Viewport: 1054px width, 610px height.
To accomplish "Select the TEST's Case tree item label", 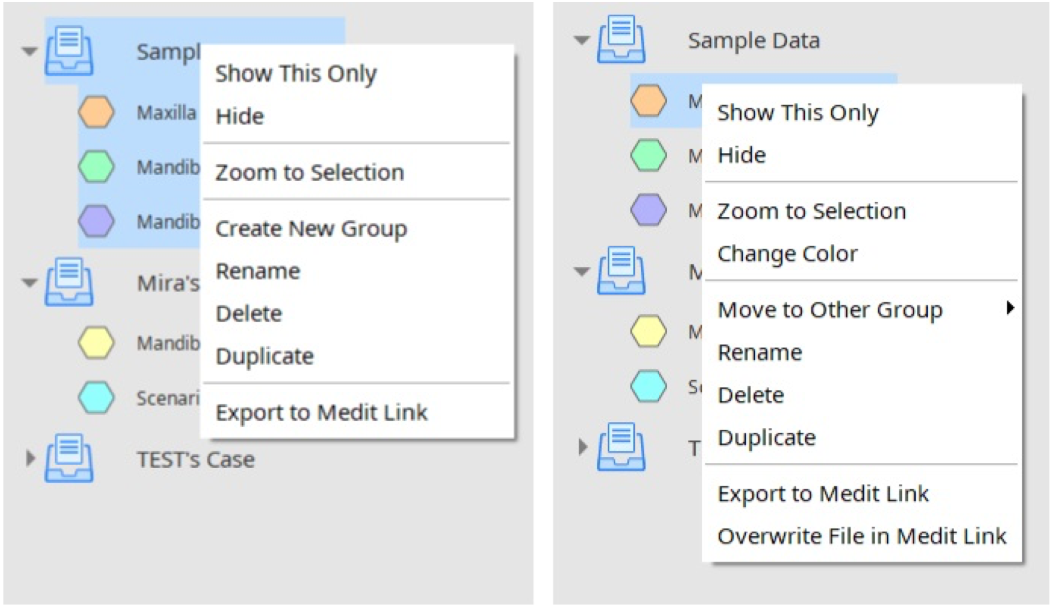I will pos(196,459).
